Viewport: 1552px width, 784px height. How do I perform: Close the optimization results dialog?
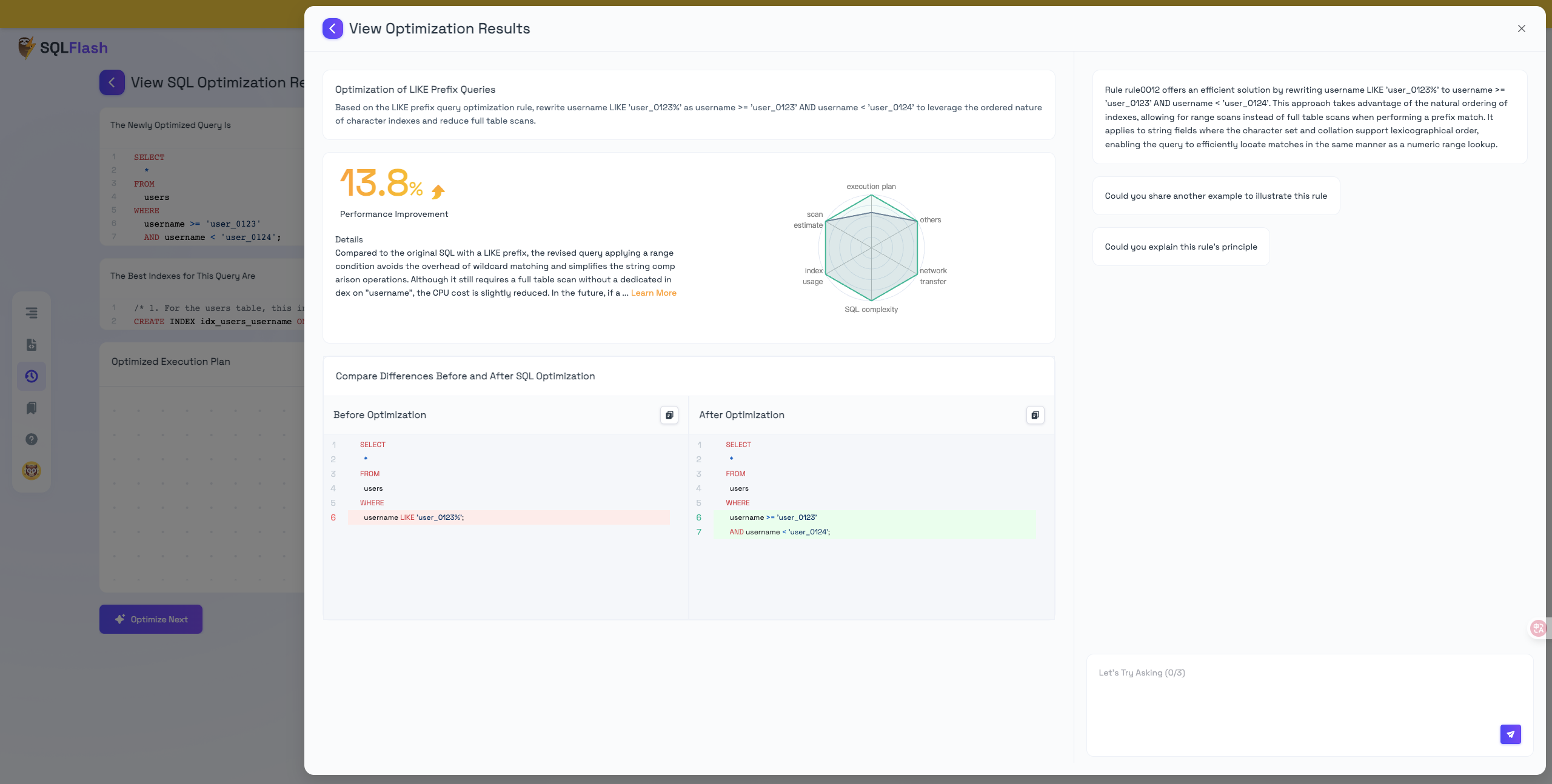(1521, 28)
